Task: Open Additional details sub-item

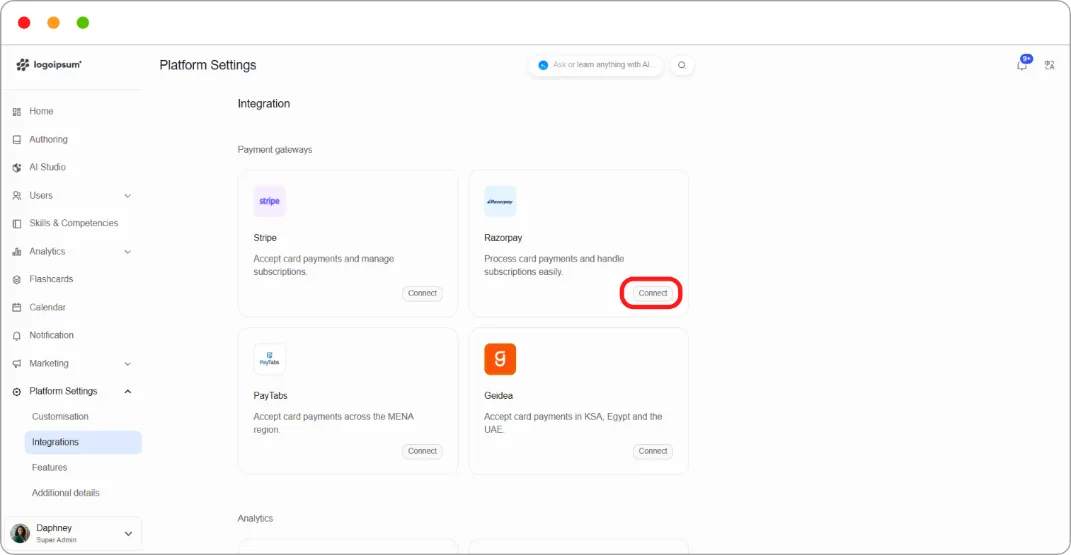Action: pyautogui.click(x=66, y=493)
